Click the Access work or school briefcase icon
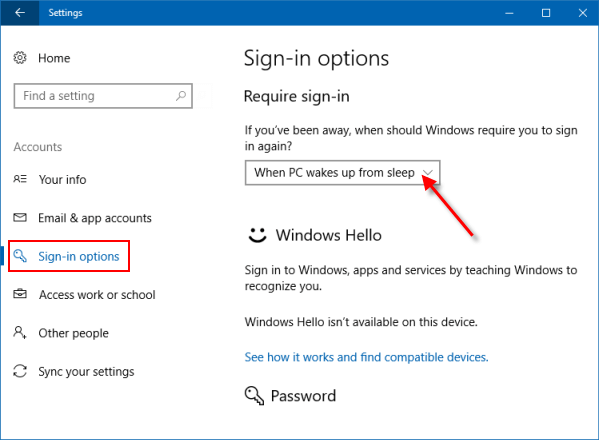 20,294
